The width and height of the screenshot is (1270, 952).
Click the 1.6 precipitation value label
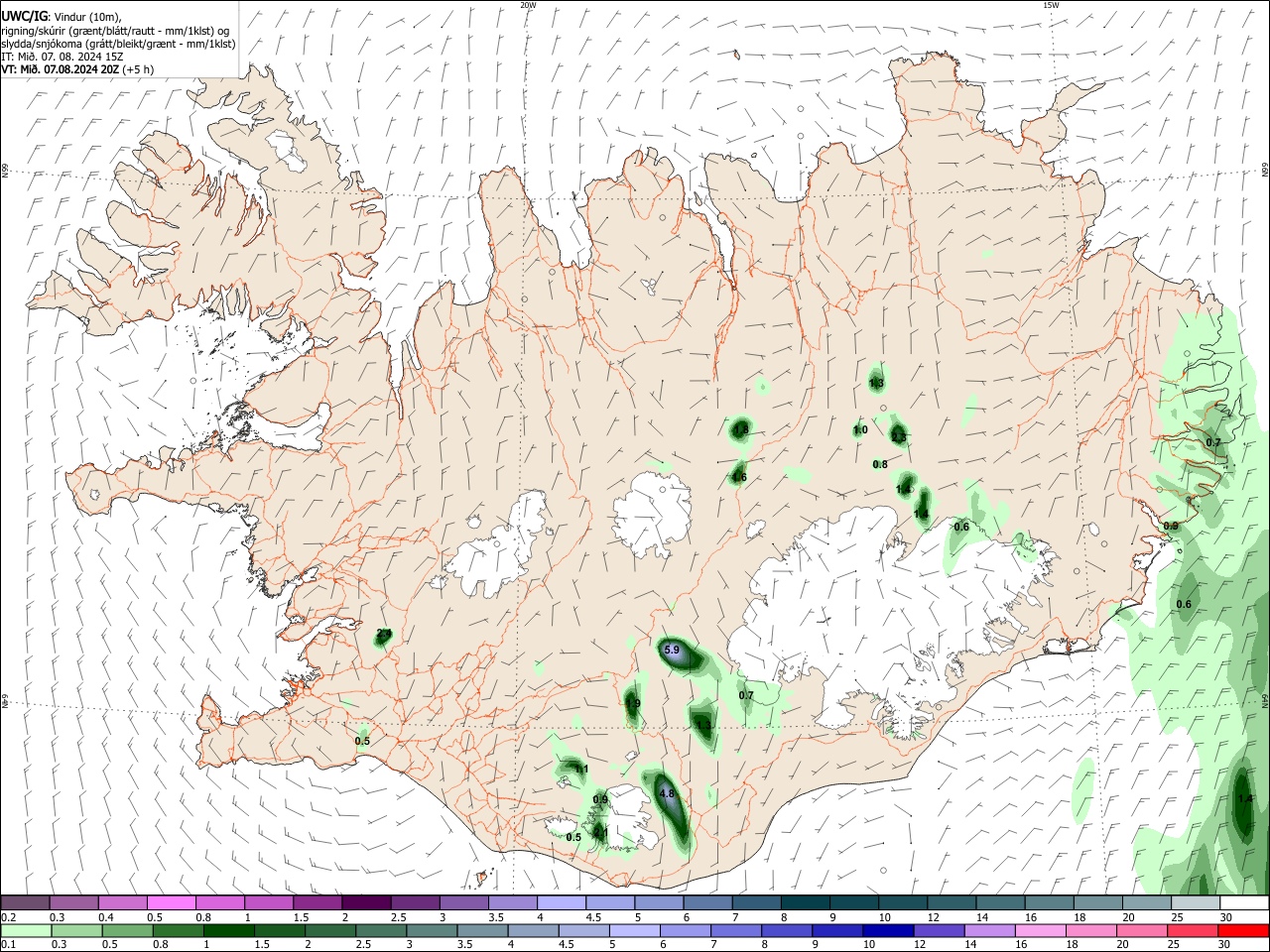pyautogui.click(x=739, y=477)
